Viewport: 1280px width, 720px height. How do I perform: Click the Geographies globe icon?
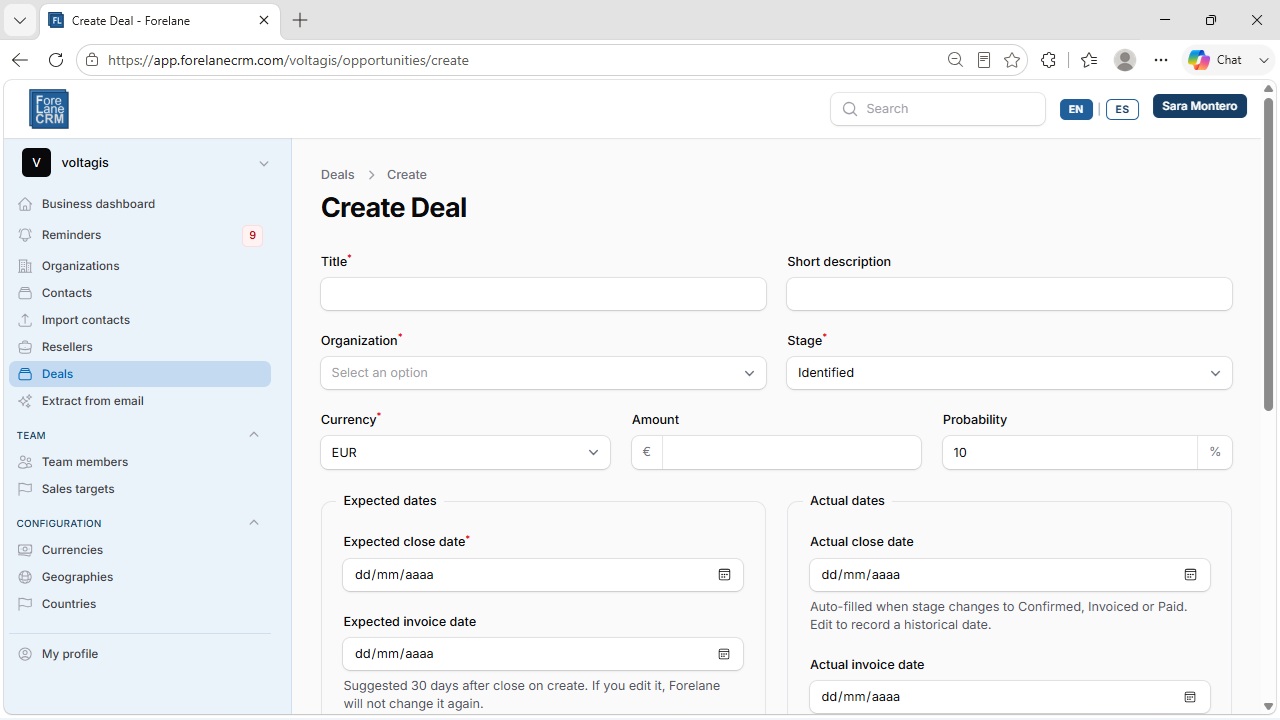point(25,577)
